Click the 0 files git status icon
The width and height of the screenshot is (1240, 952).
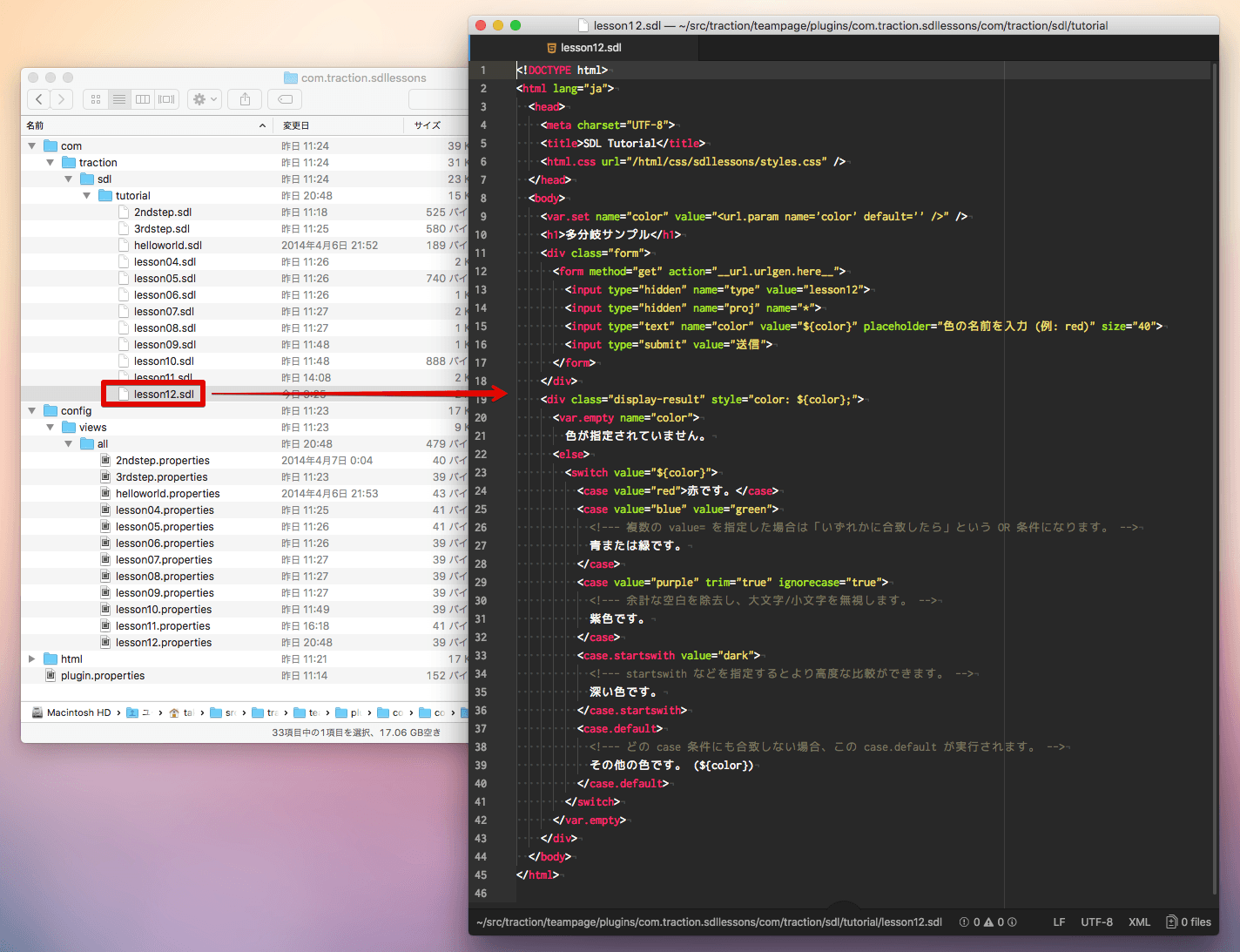(x=1189, y=922)
